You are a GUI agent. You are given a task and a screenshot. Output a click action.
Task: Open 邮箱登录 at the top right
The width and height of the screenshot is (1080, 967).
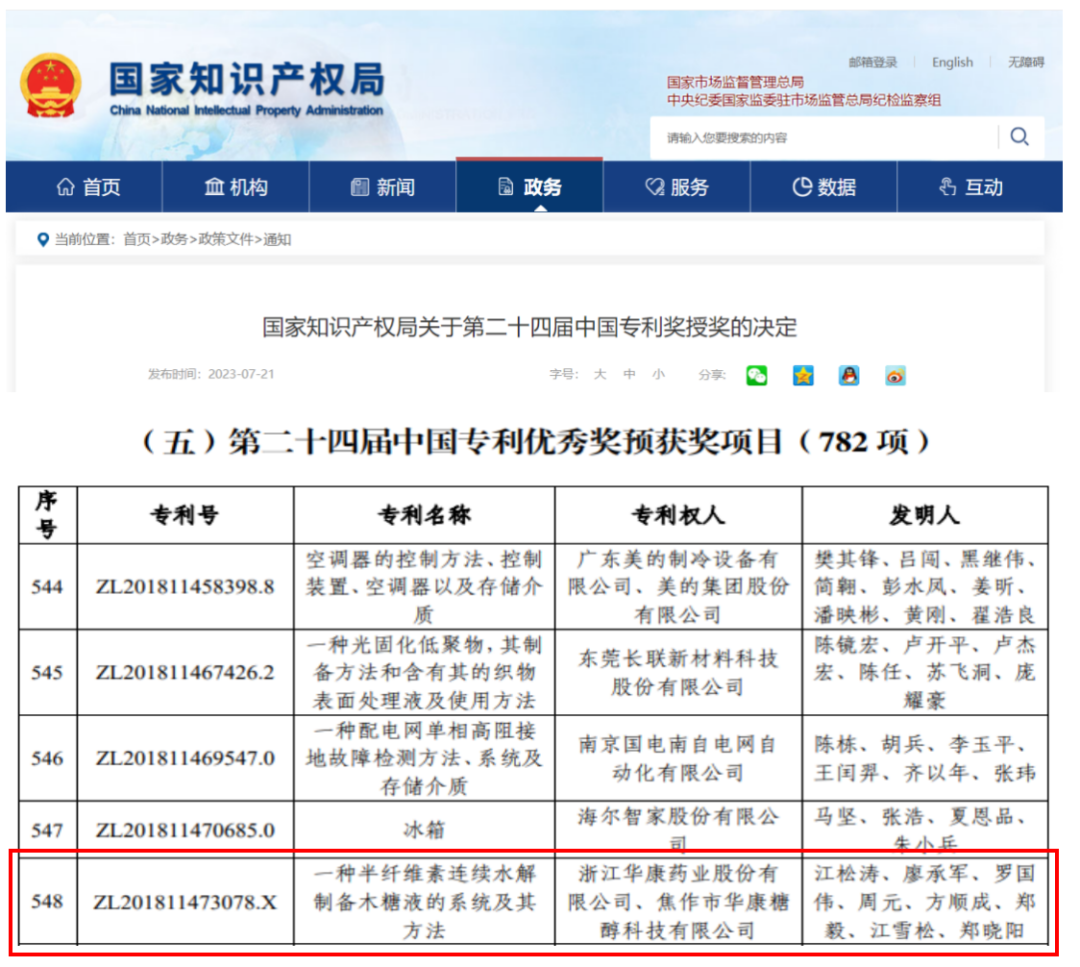coord(874,62)
